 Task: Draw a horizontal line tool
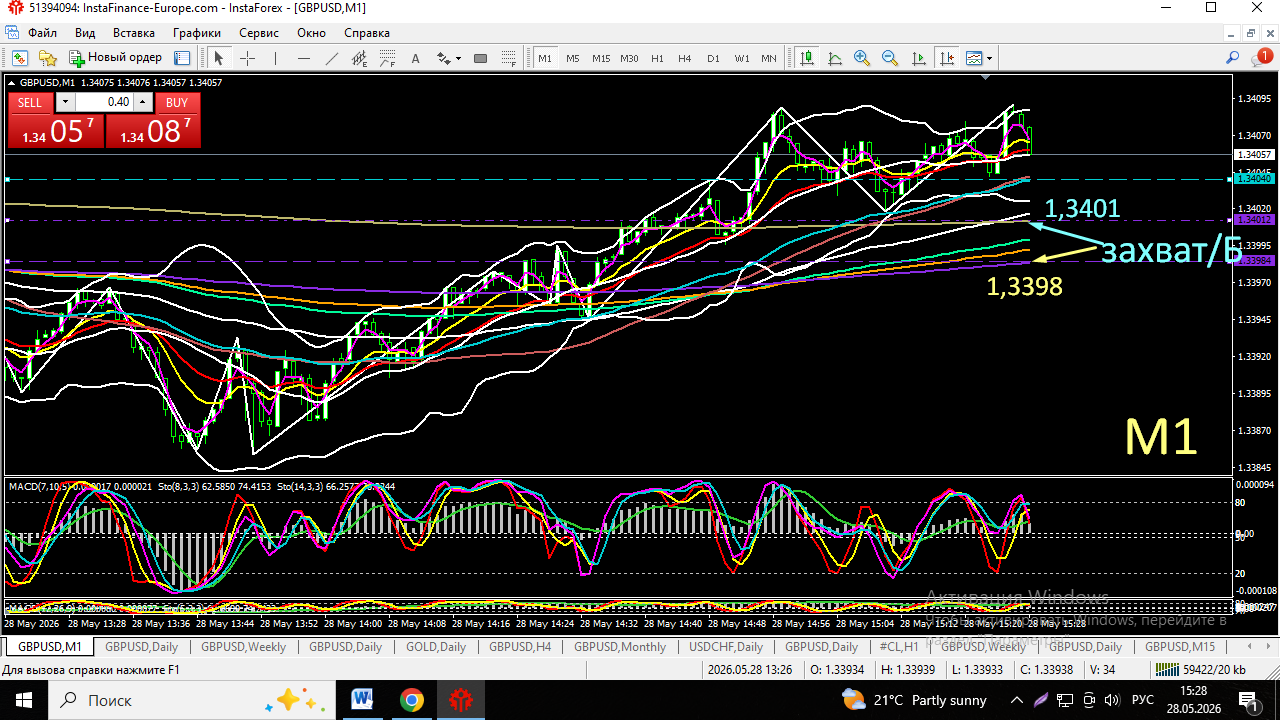[x=304, y=58]
